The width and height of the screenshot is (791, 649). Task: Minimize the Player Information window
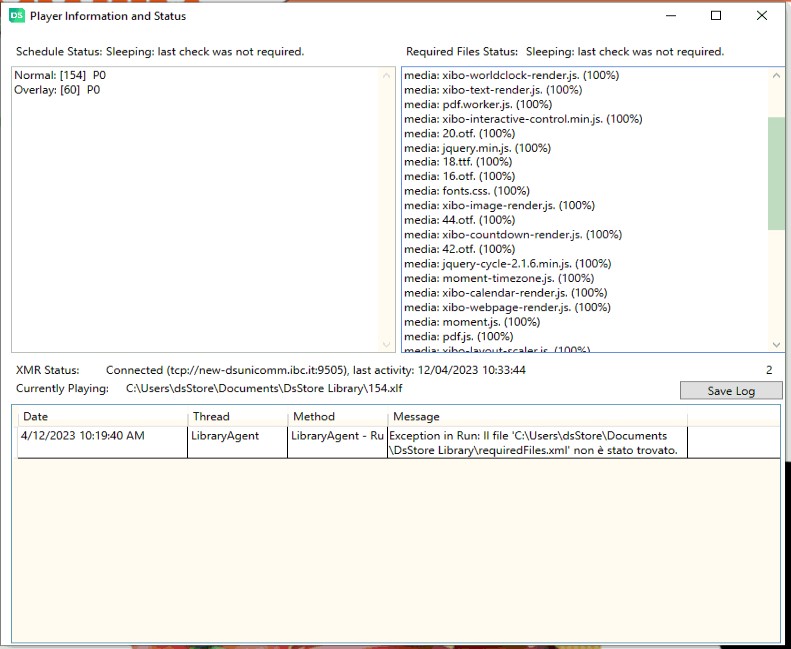(670, 16)
